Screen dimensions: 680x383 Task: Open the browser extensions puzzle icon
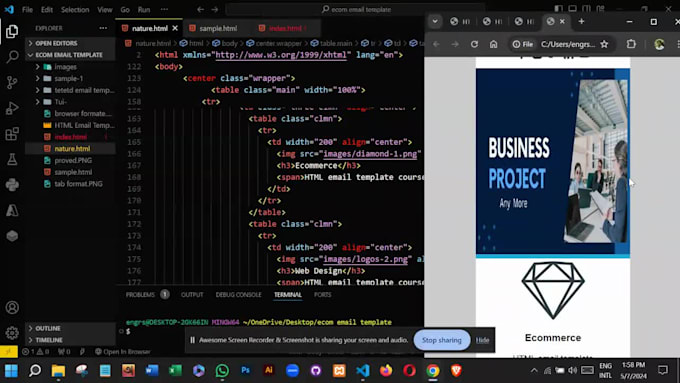coord(631,44)
